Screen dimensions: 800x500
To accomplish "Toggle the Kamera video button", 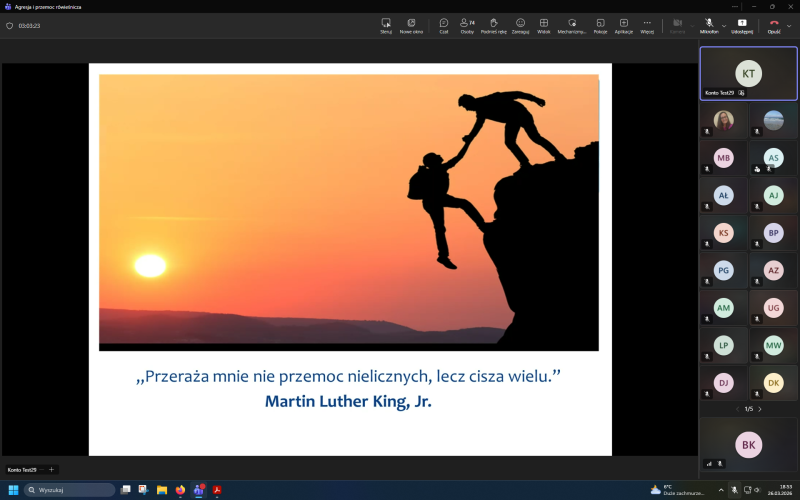I will (x=677, y=25).
